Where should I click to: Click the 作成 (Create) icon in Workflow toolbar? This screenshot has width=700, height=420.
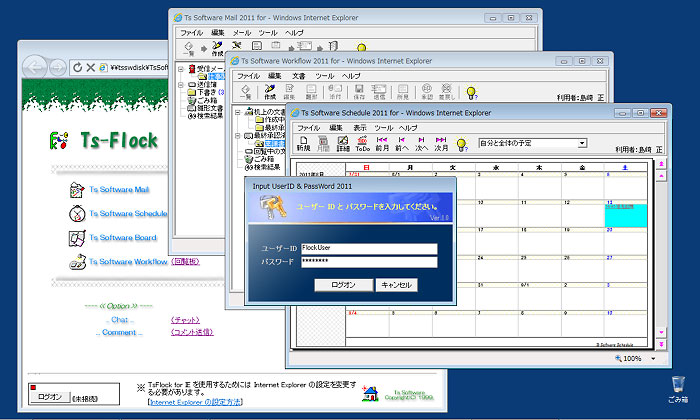point(267,93)
